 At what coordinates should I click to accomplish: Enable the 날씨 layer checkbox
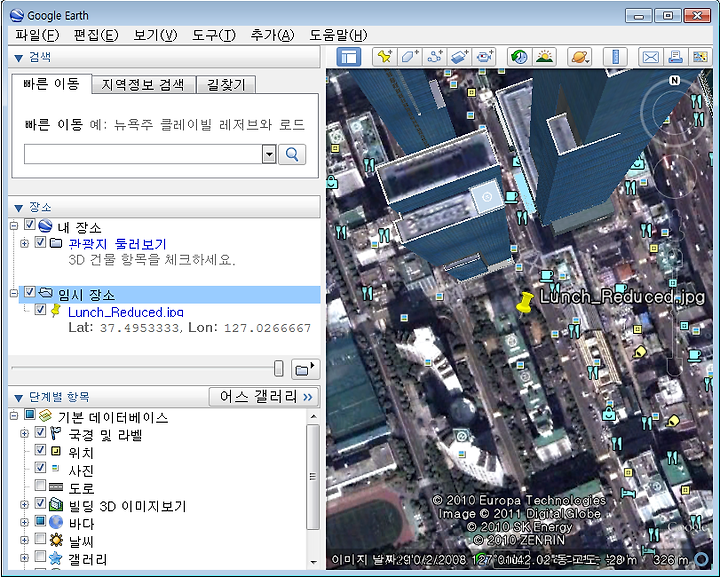[x=40, y=538]
